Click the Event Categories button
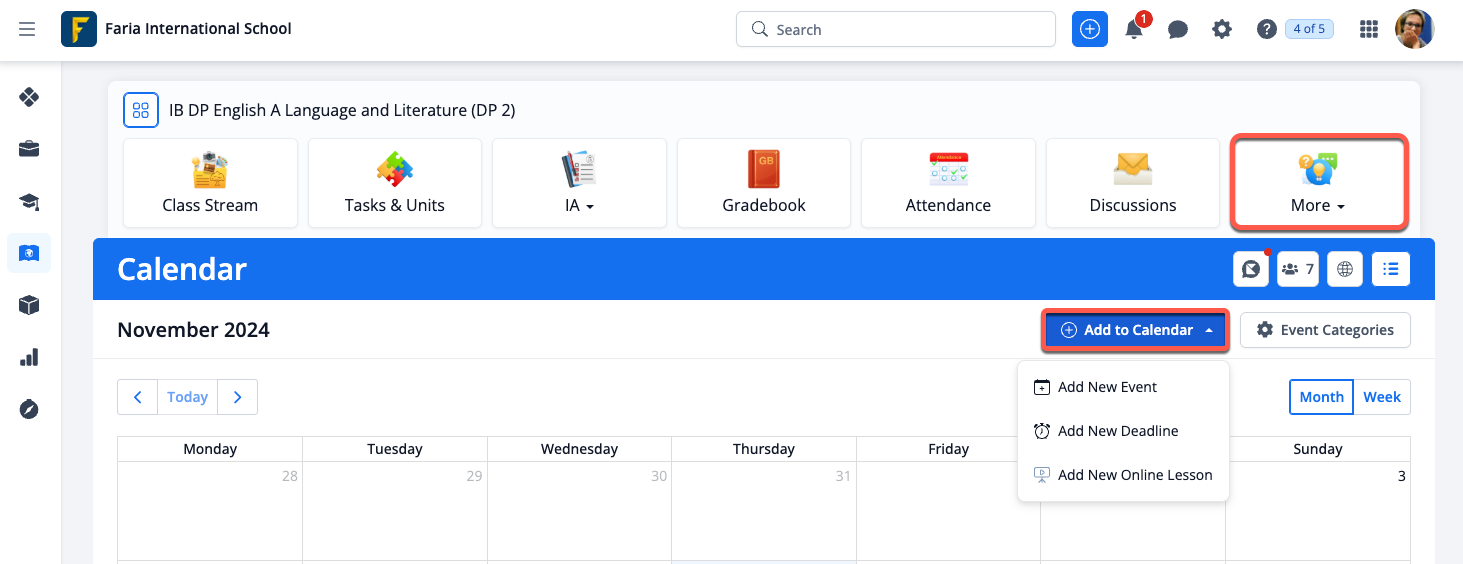 tap(1325, 330)
